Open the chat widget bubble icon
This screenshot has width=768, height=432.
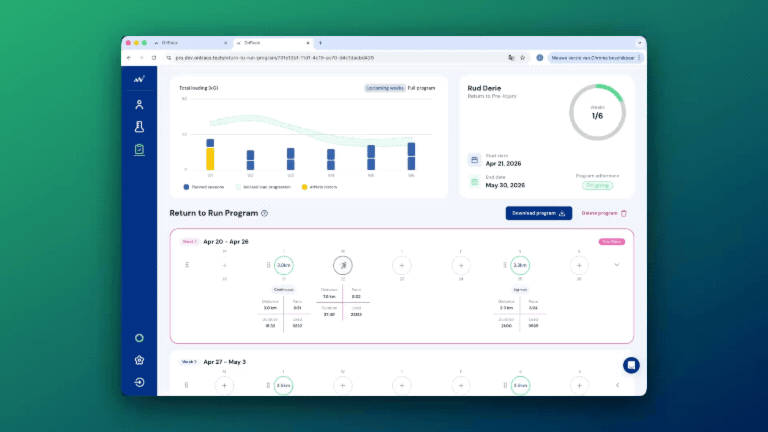coord(631,365)
